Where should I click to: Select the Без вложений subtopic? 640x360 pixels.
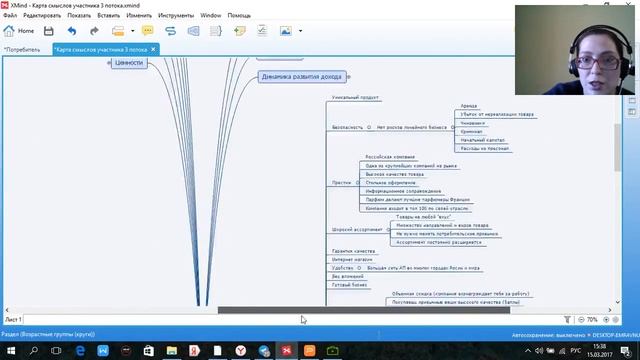click(347, 276)
